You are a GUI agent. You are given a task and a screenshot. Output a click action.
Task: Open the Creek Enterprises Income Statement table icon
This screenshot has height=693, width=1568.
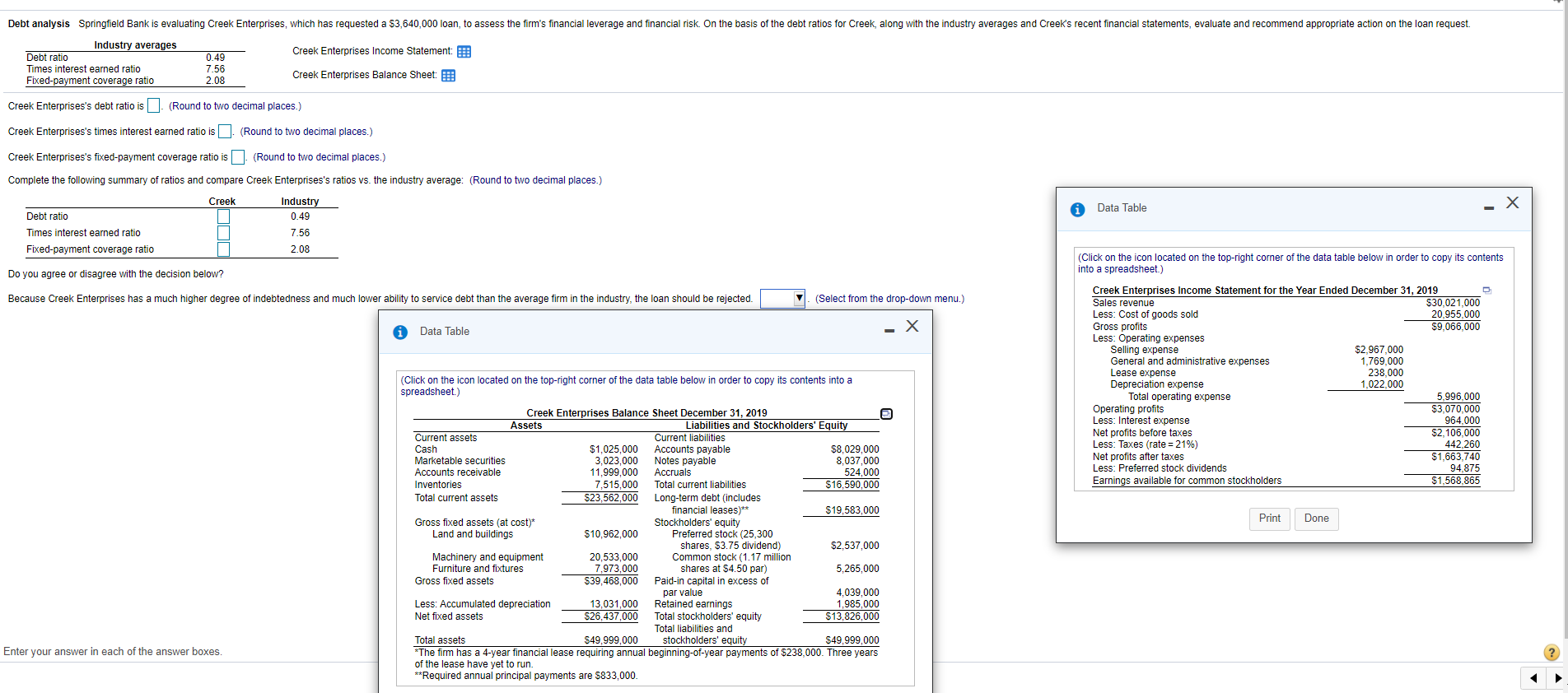pos(464,52)
